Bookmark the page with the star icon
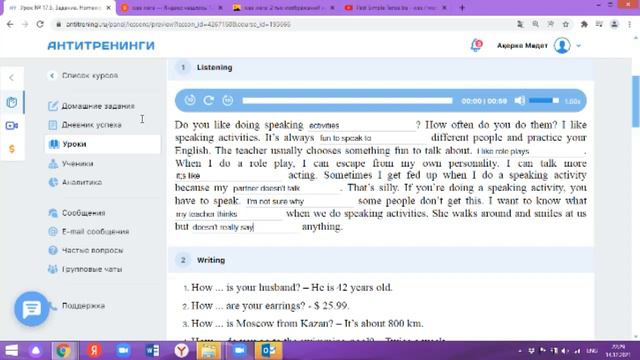This screenshot has width=640, height=360. pyautogui.click(x=566, y=24)
